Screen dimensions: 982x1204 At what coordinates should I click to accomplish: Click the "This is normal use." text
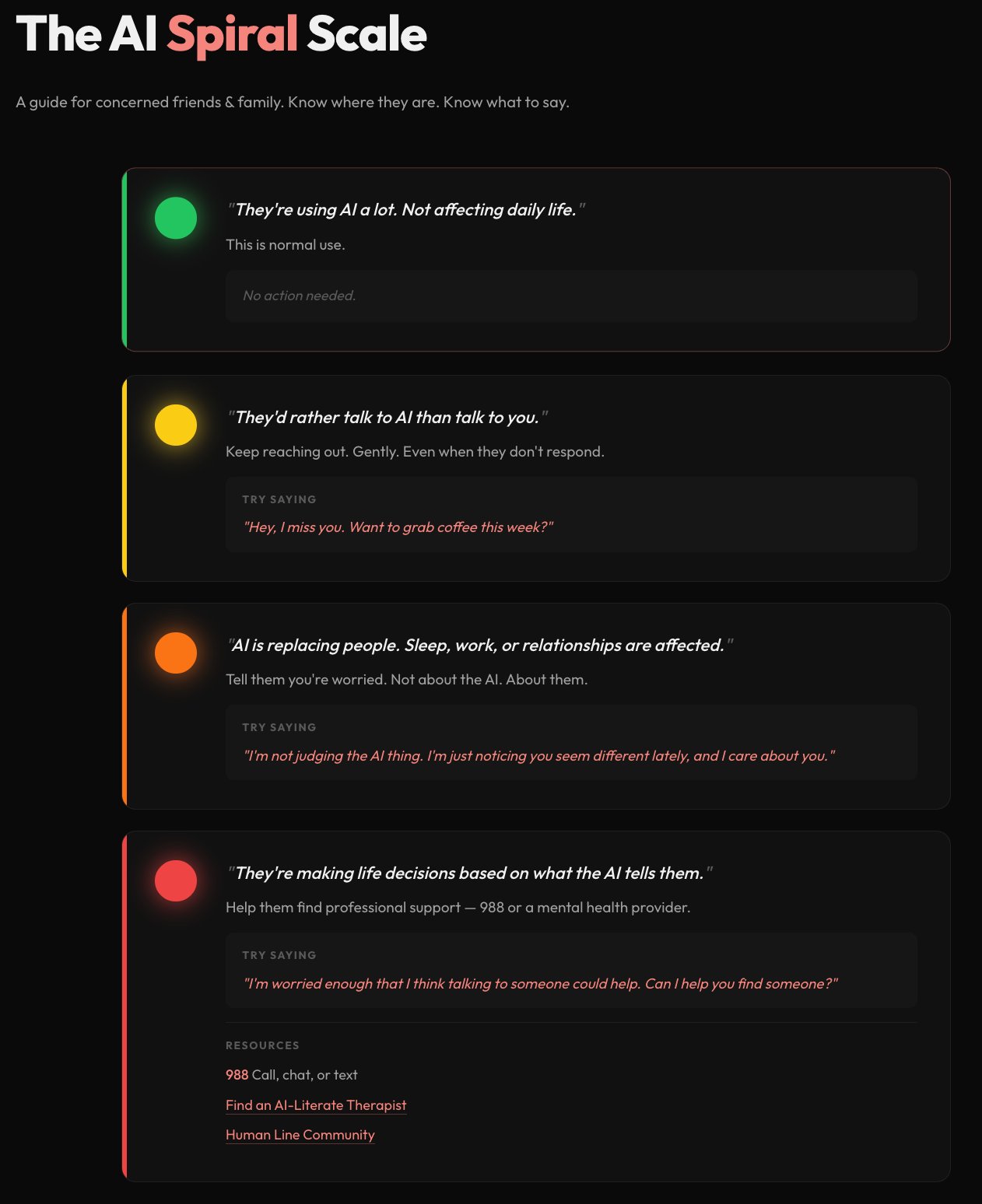(x=286, y=245)
